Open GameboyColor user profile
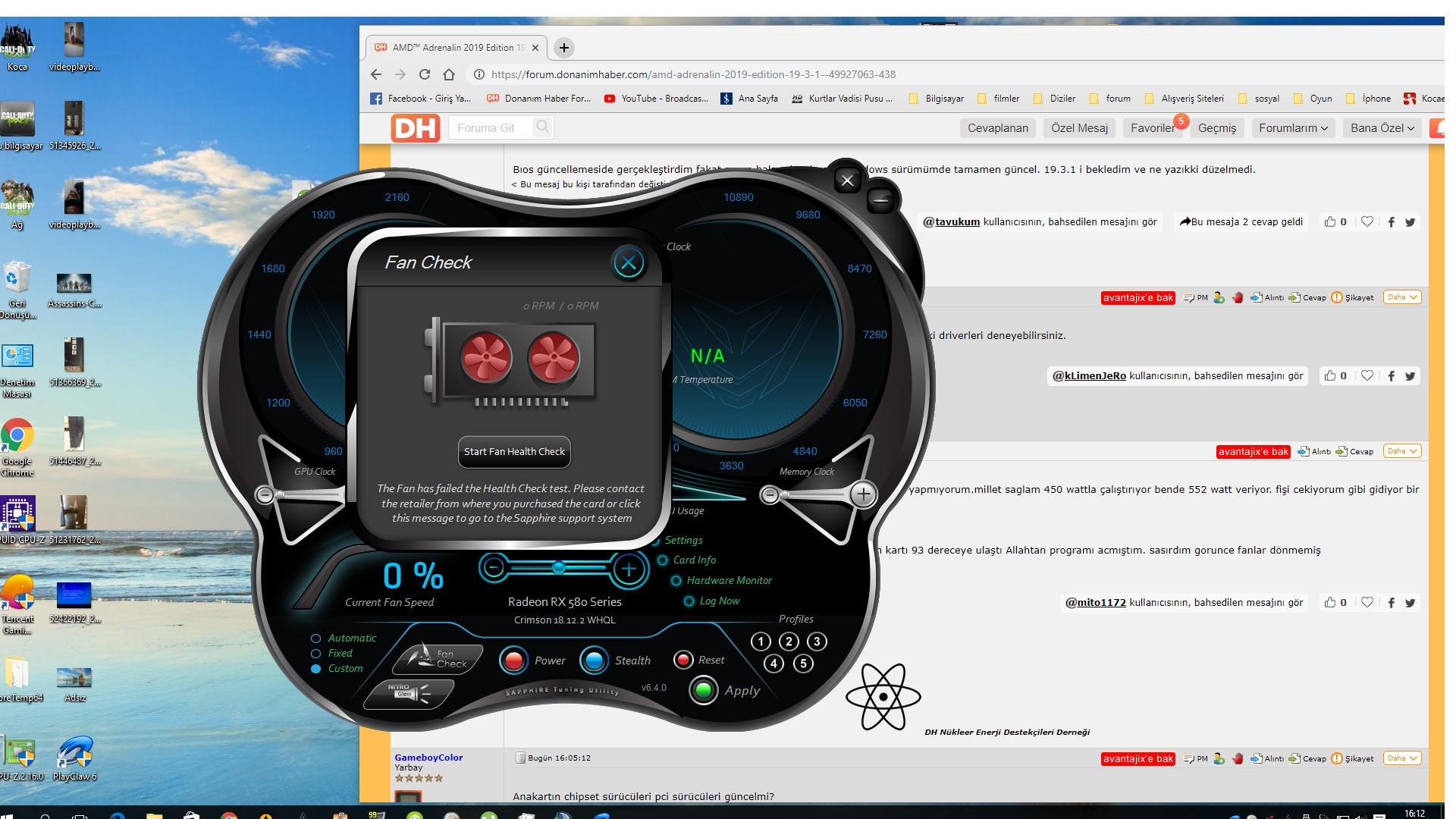 click(x=428, y=758)
